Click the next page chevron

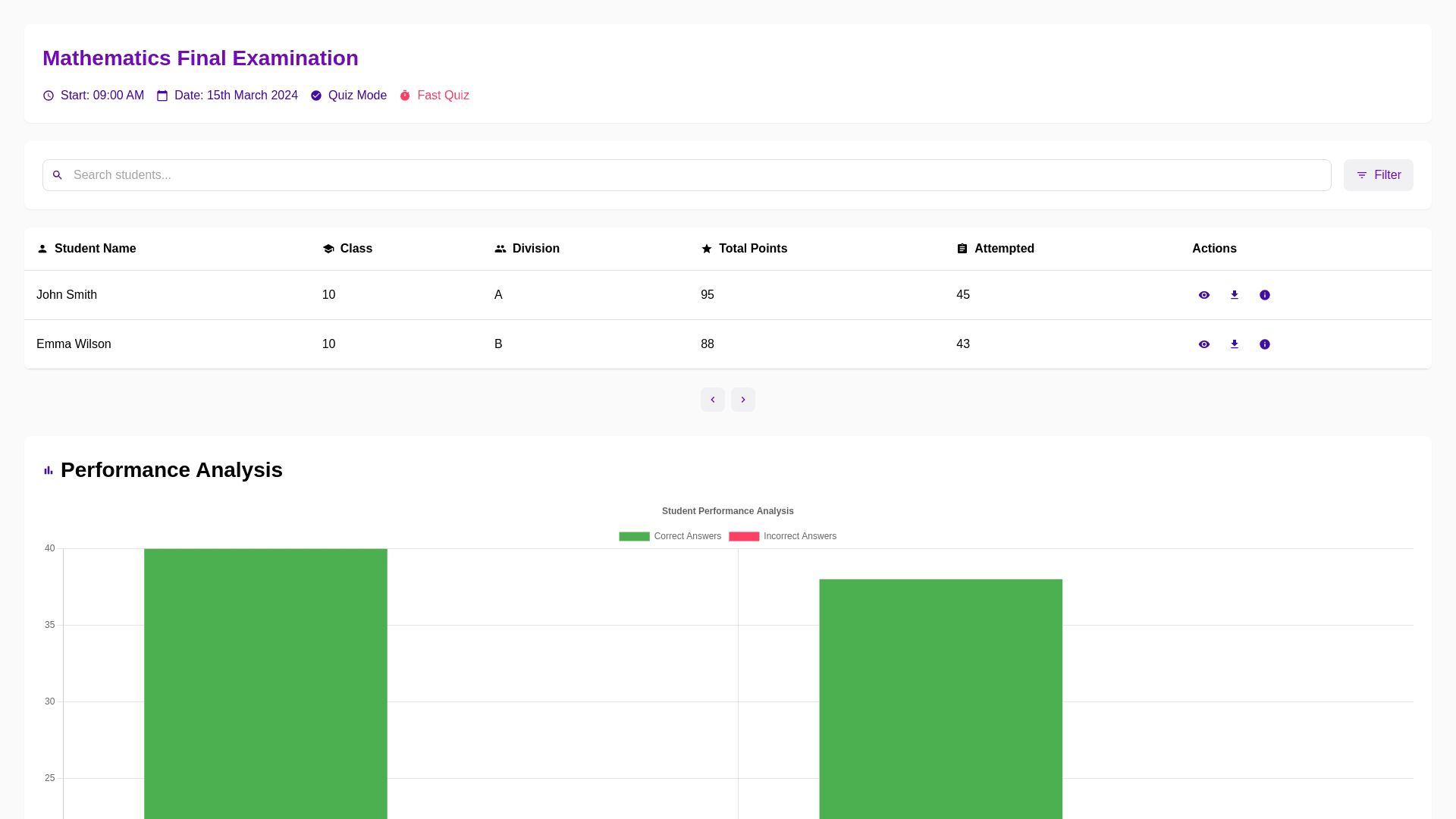point(742,400)
